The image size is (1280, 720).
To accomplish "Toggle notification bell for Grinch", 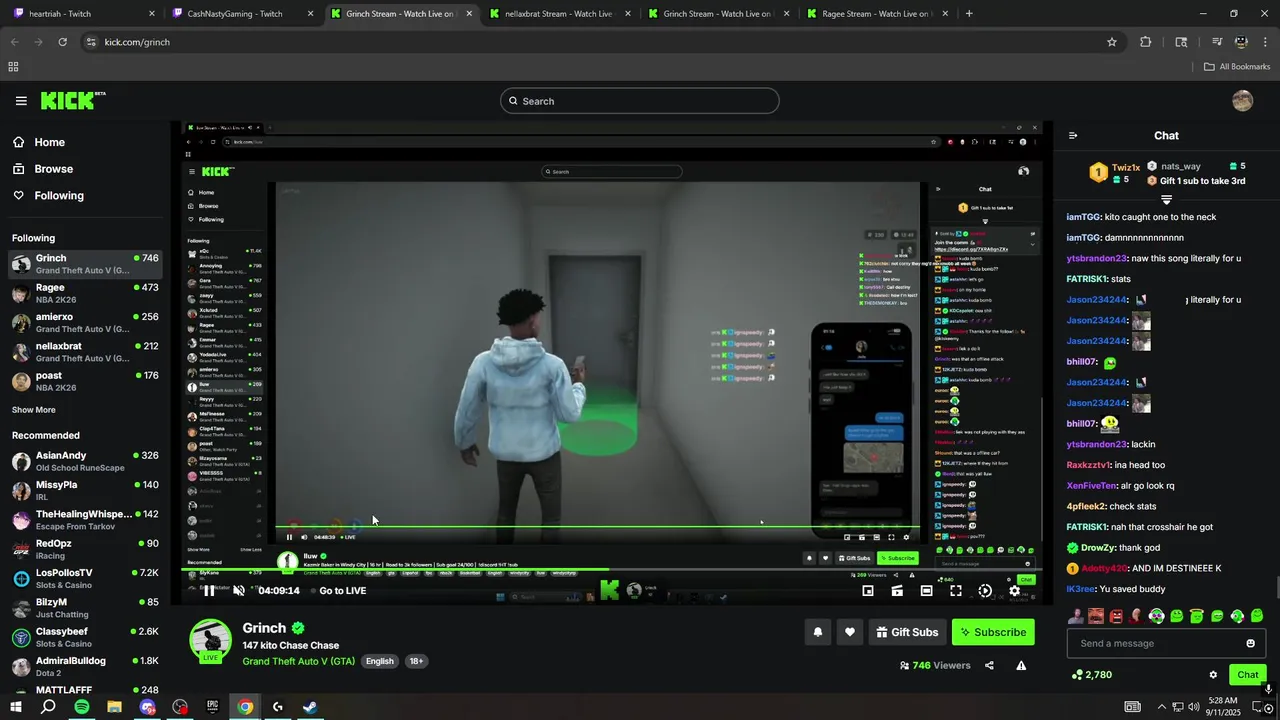I will tap(818, 632).
